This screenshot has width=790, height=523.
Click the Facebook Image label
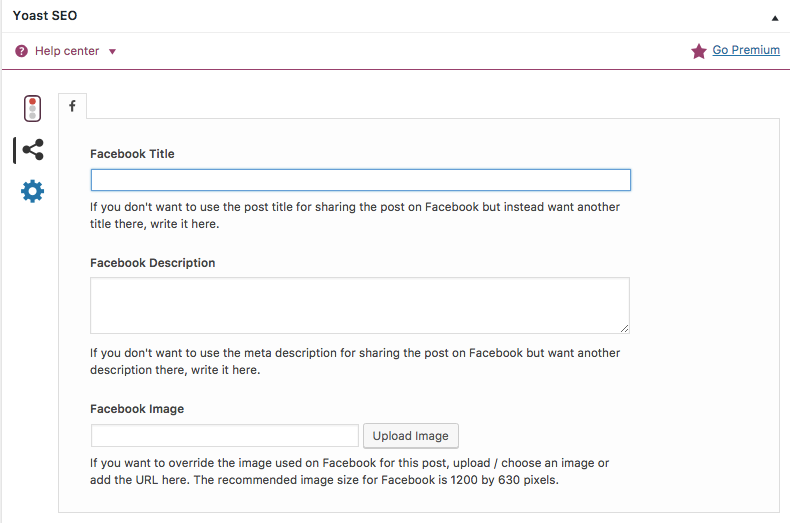137,409
